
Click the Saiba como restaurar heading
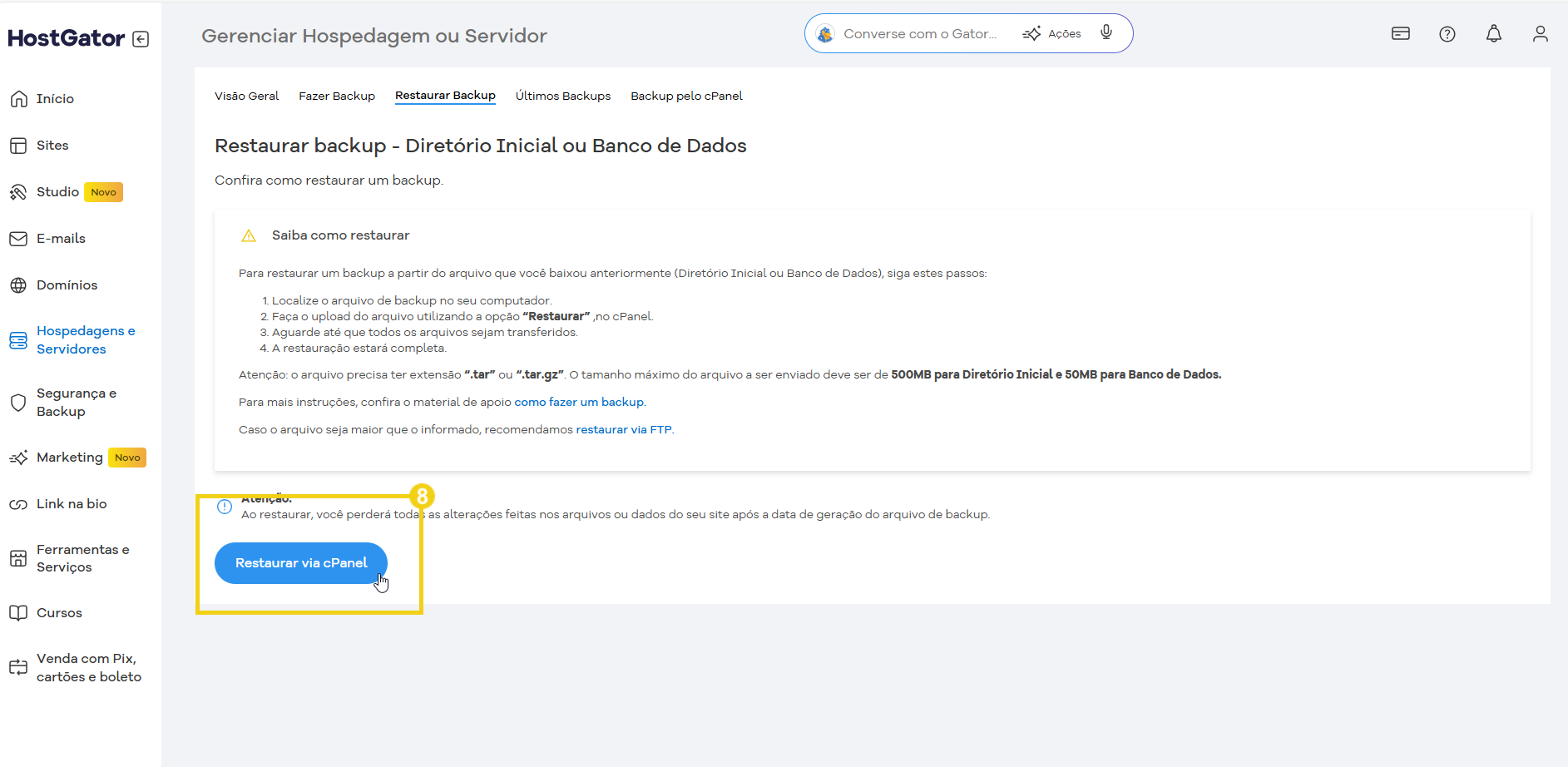tap(340, 235)
